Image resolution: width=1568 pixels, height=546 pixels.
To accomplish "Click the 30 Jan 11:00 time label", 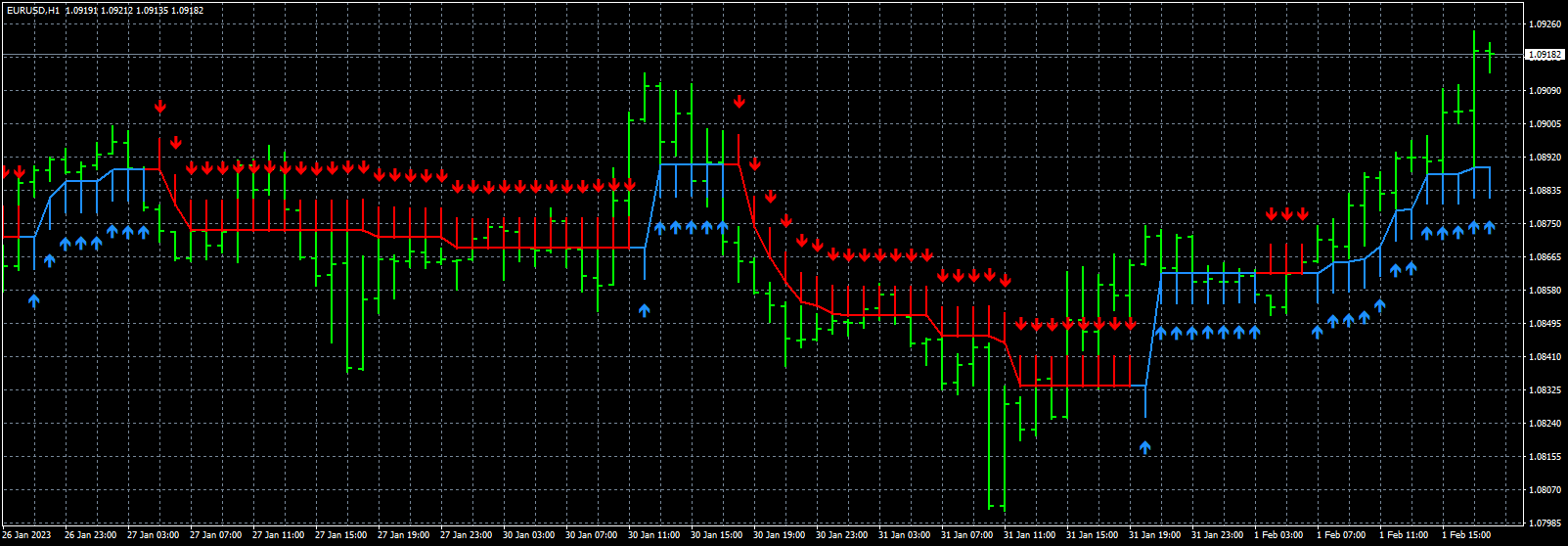I will pyautogui.click(x=654, y=535).
